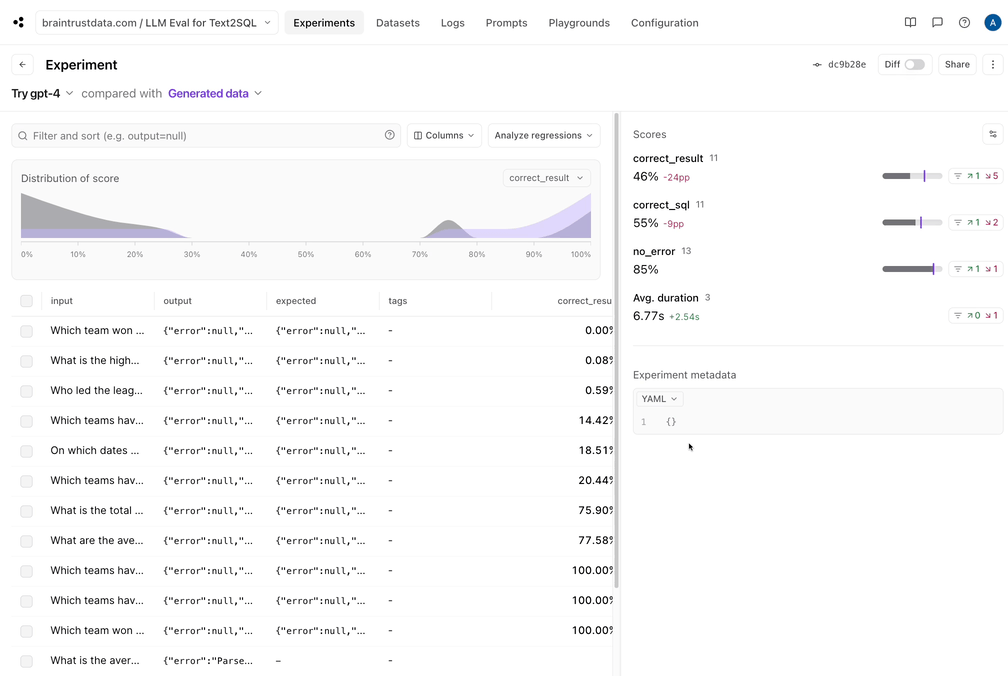Click the Braintrust logo icon
This screenshot has height=676, width=1008.
tap(18, 22)
